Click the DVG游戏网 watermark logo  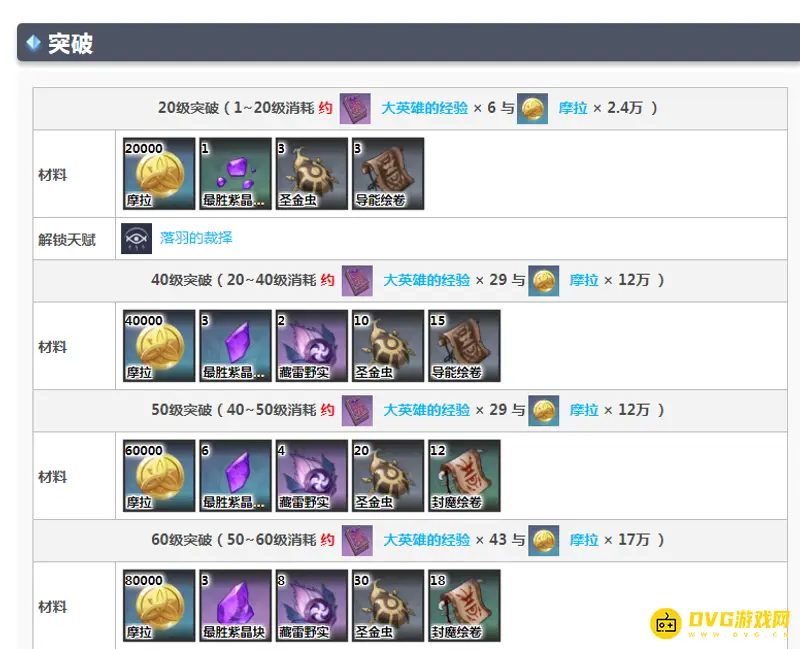tap(720, 623)
